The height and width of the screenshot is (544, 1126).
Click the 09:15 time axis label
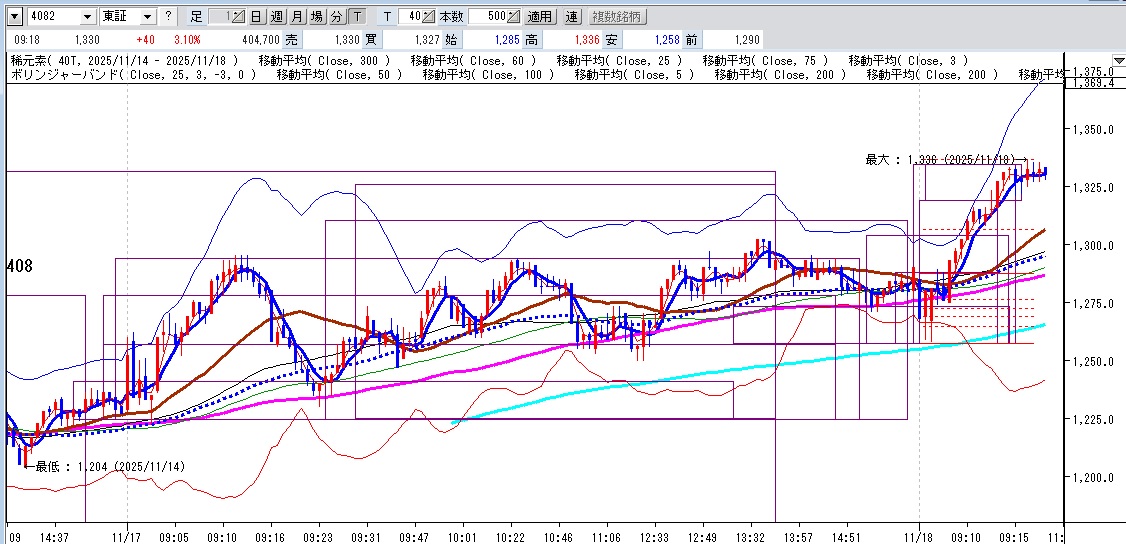(x=1014, y=536)
